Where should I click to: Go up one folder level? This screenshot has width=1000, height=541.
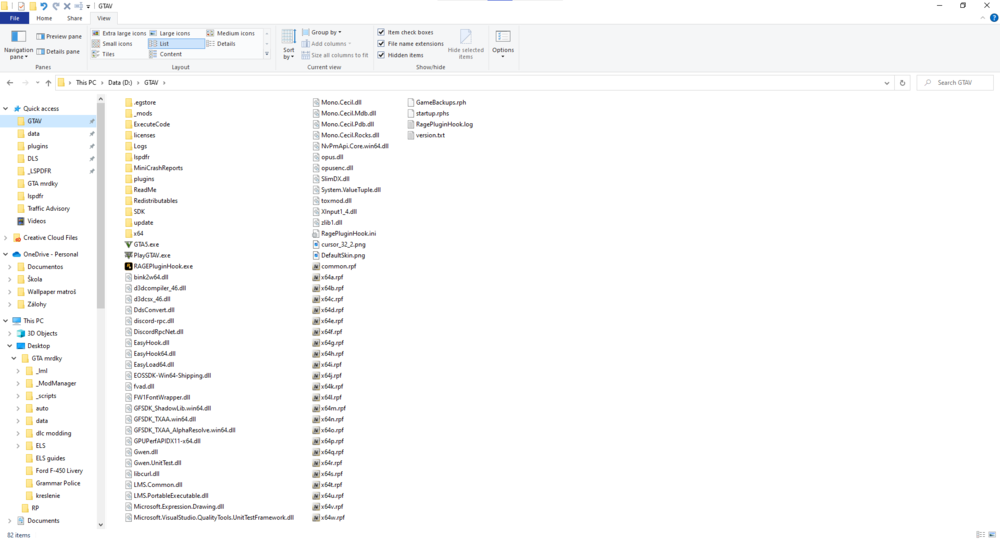(x=48, y=83)
